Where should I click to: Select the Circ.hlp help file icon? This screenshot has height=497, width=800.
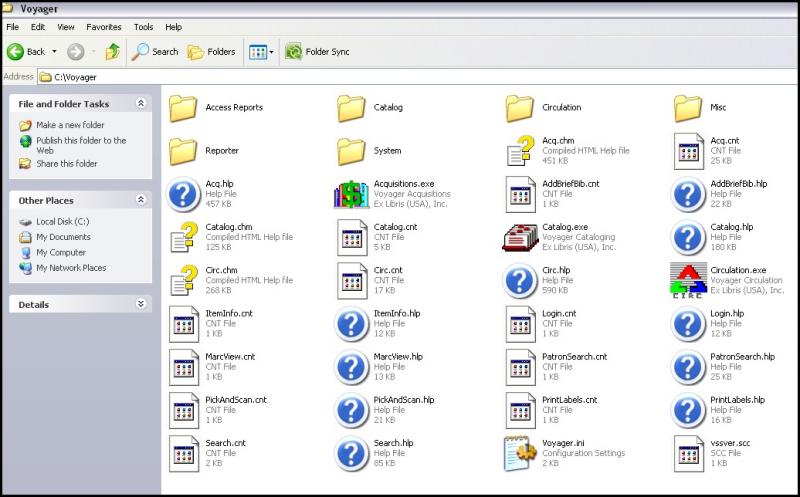pyautogui.click(x=520, y=281)
